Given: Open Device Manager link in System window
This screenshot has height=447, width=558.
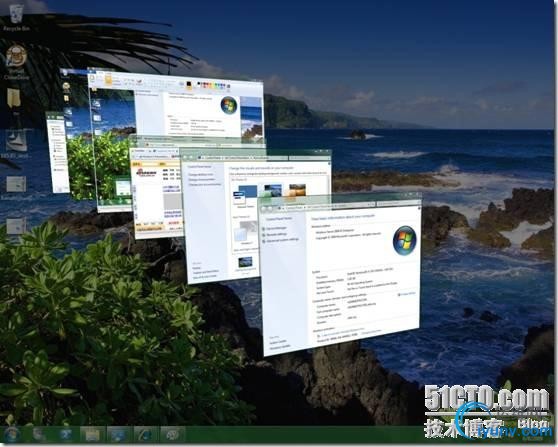Looking at the screenshot, I should click(x=277, y=228).
